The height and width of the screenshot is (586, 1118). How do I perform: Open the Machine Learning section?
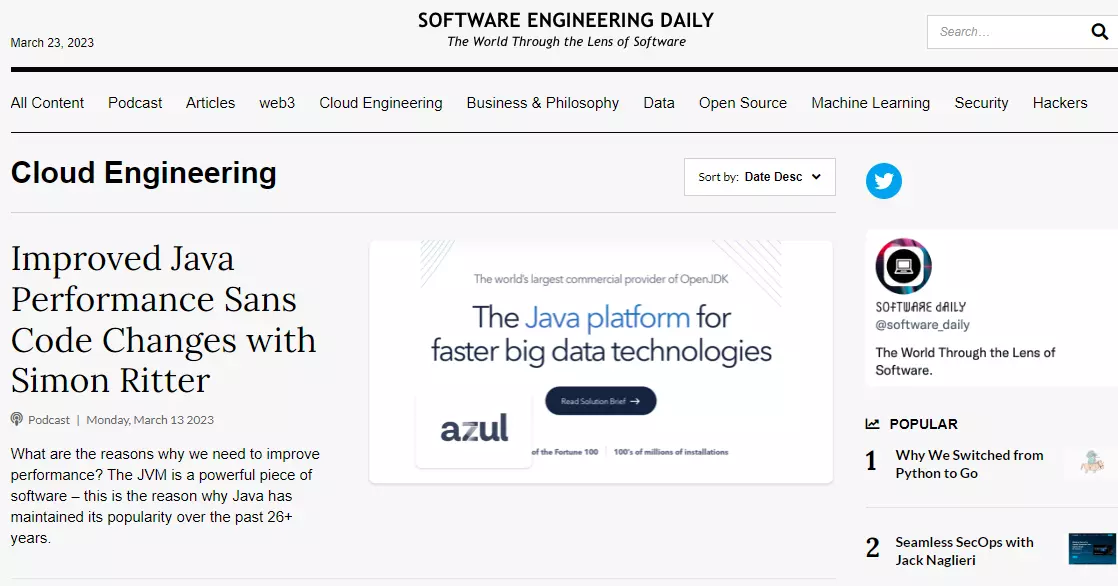(x=870, y=102)
